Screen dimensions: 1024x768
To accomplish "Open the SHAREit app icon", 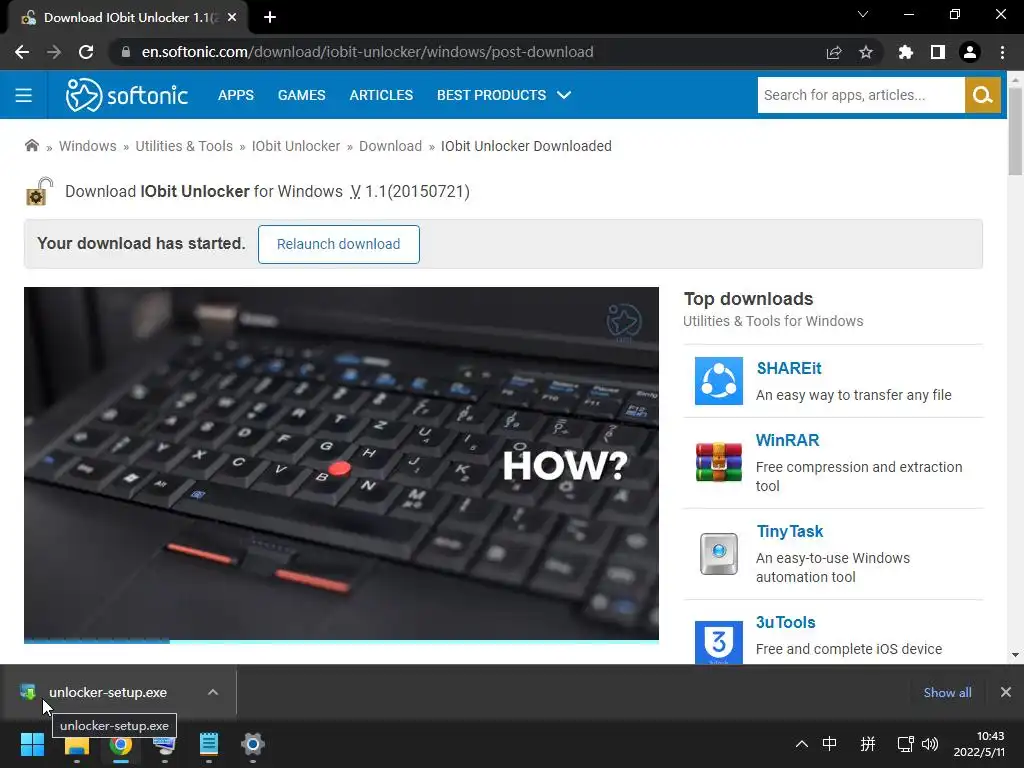I will click(718, 381).
